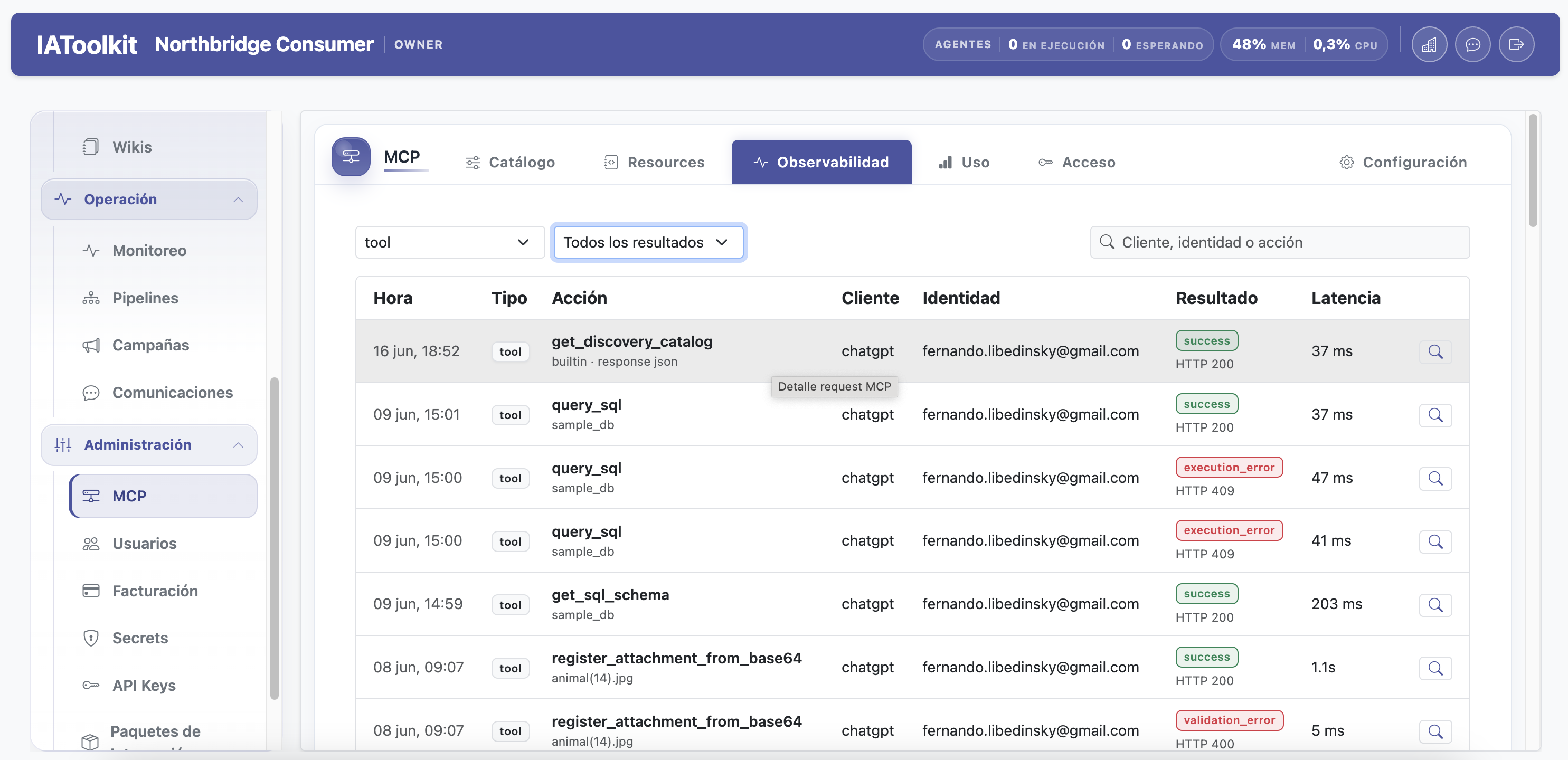Select MCP in Administración sidebar
The height and width of the screenshot is (760, 1568).
click(163, 496)
